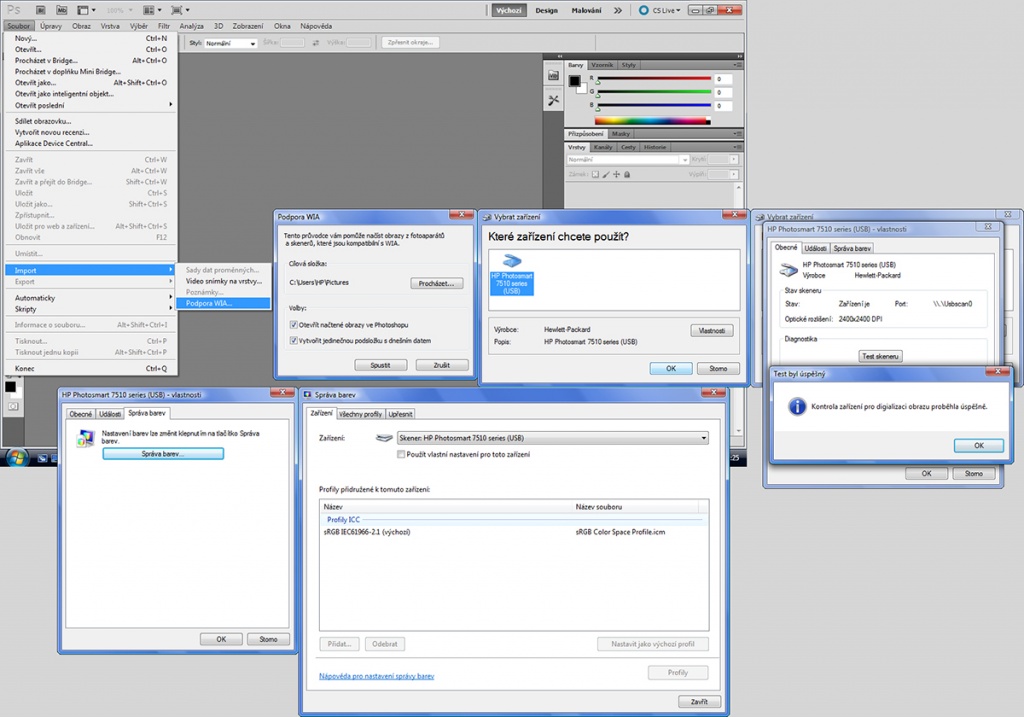The height and width of the screenshot is (717, 1024).
Task: Open the screen mode dropdown
Action: [180, 10]
